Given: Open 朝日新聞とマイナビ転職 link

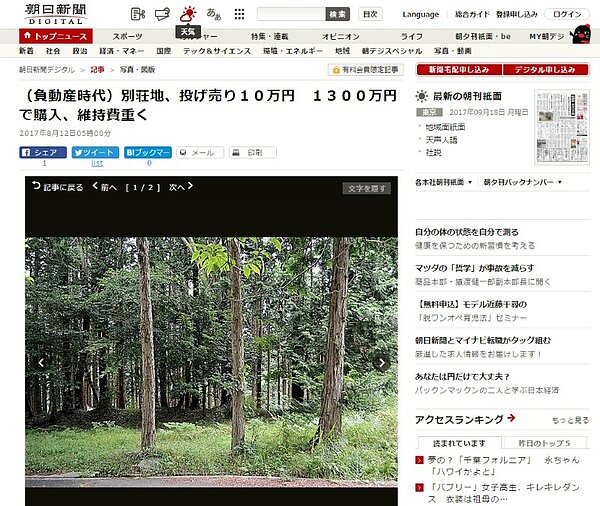Looking at the screenshot, I should 483,340.
